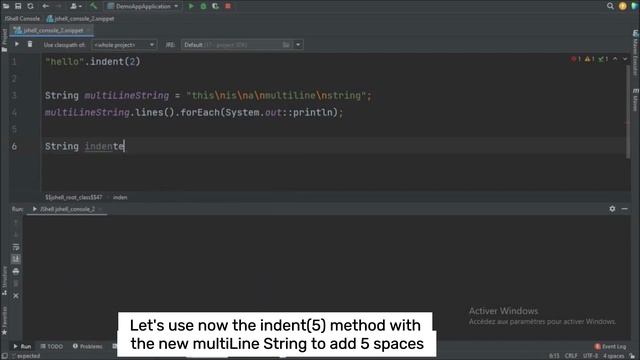
Task: Click the yellow IDE update notification icon
Action: (x=622, y=6)
